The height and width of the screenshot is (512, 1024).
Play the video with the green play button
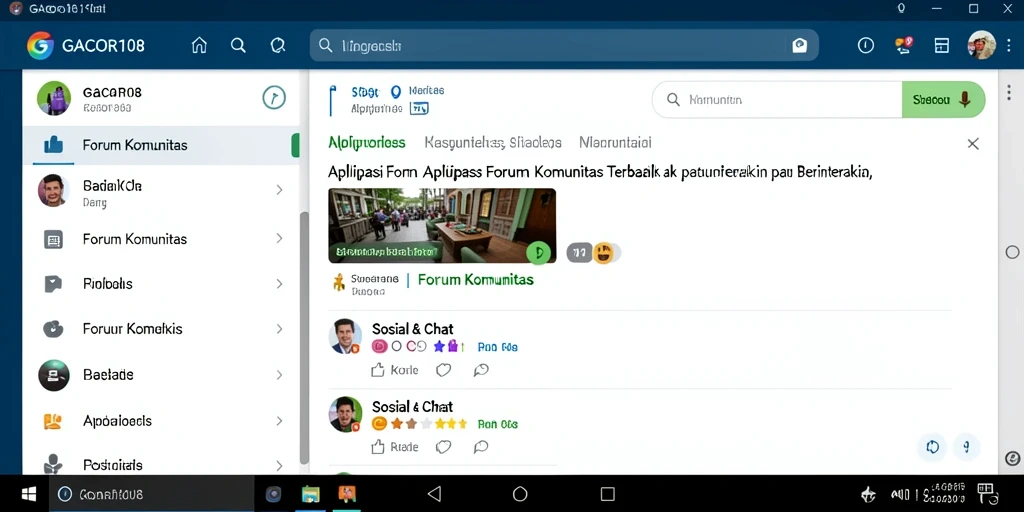(x=538, y=251)
